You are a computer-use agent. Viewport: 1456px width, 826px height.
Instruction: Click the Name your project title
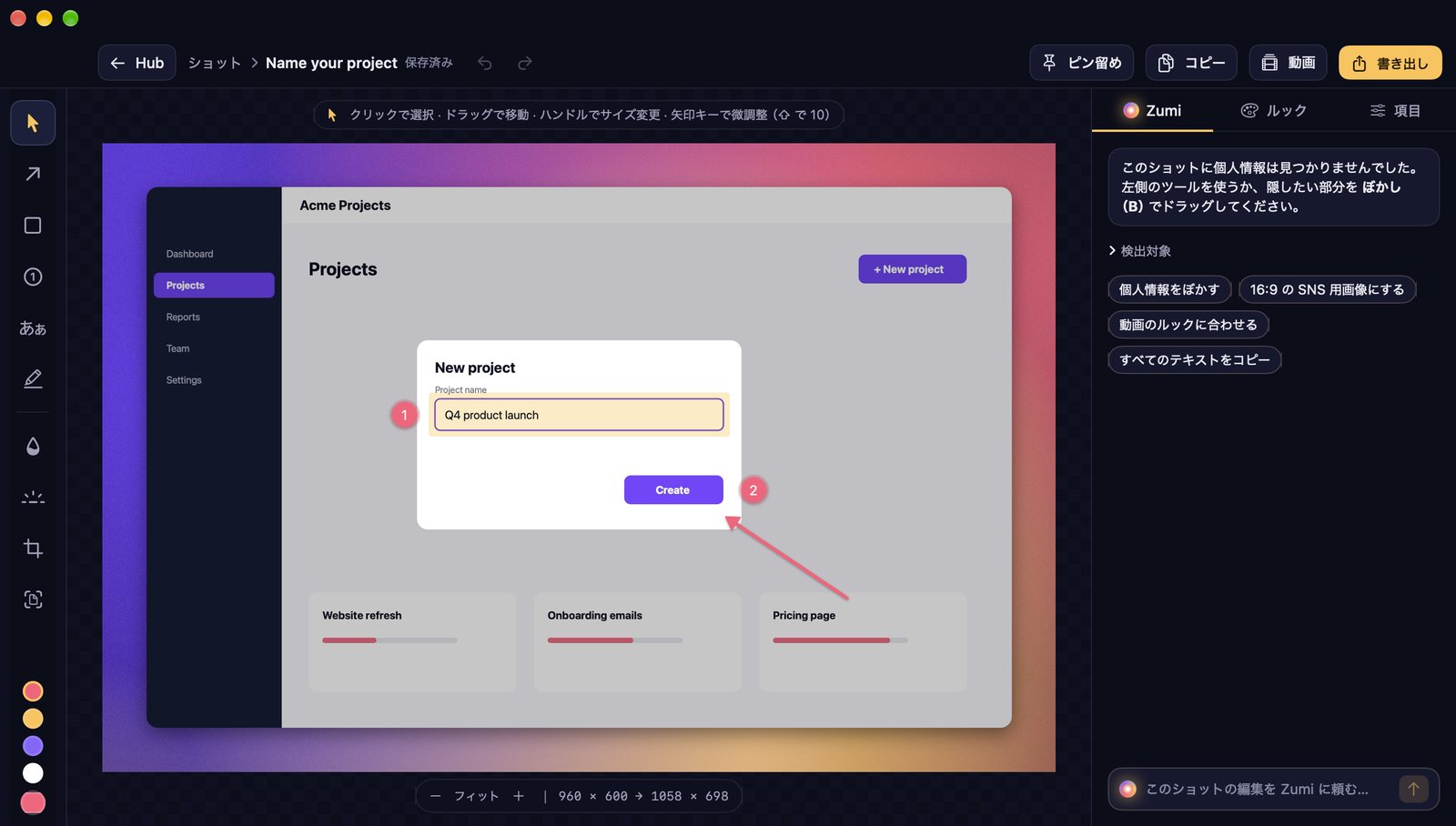click(331, 63)
